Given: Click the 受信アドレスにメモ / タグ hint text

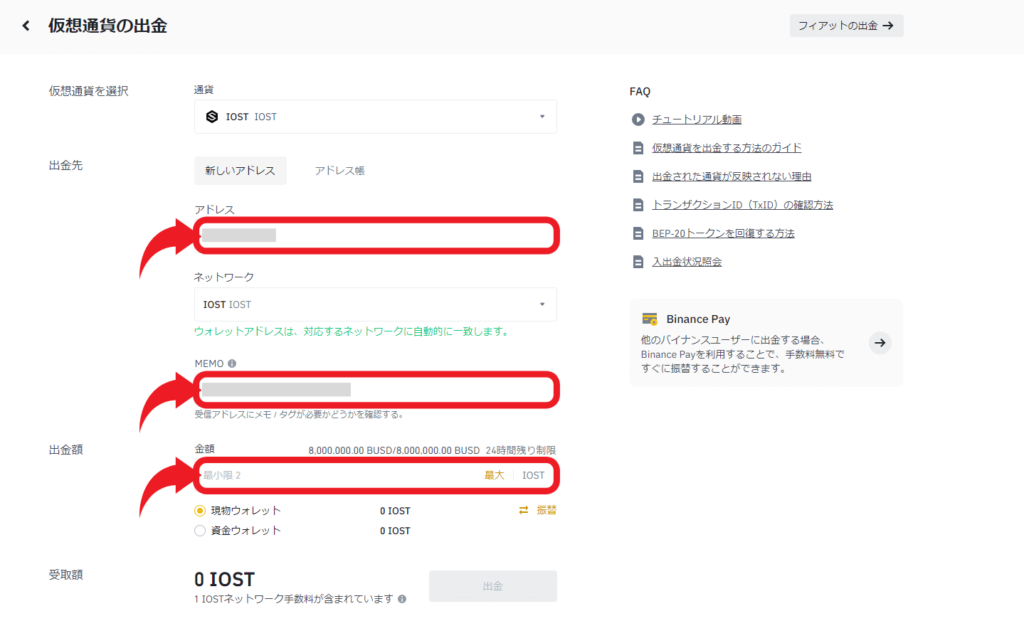Looking at the screenshot, I should coord(298,414).
